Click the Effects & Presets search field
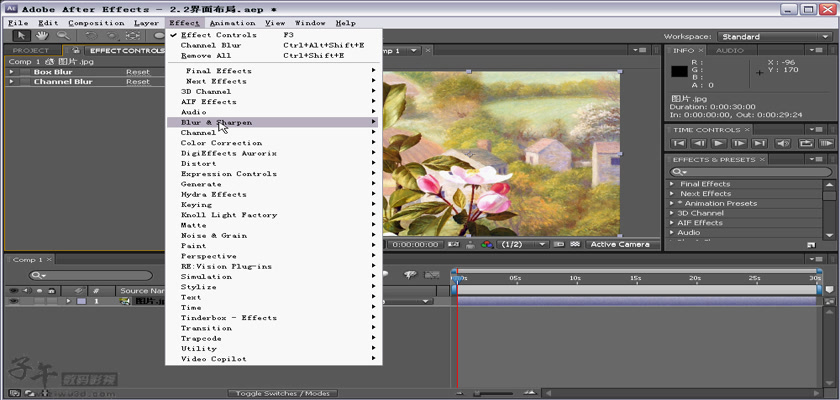 (750, 172)
